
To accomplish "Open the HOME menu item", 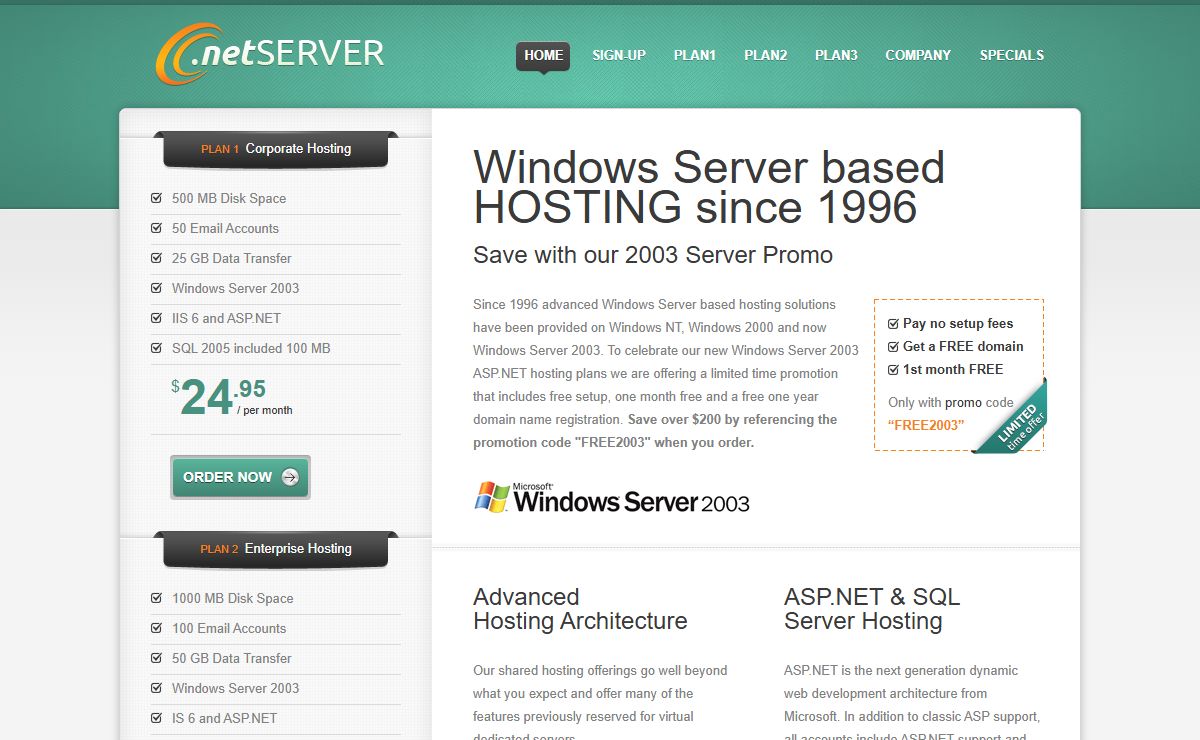I will (543, 55).
